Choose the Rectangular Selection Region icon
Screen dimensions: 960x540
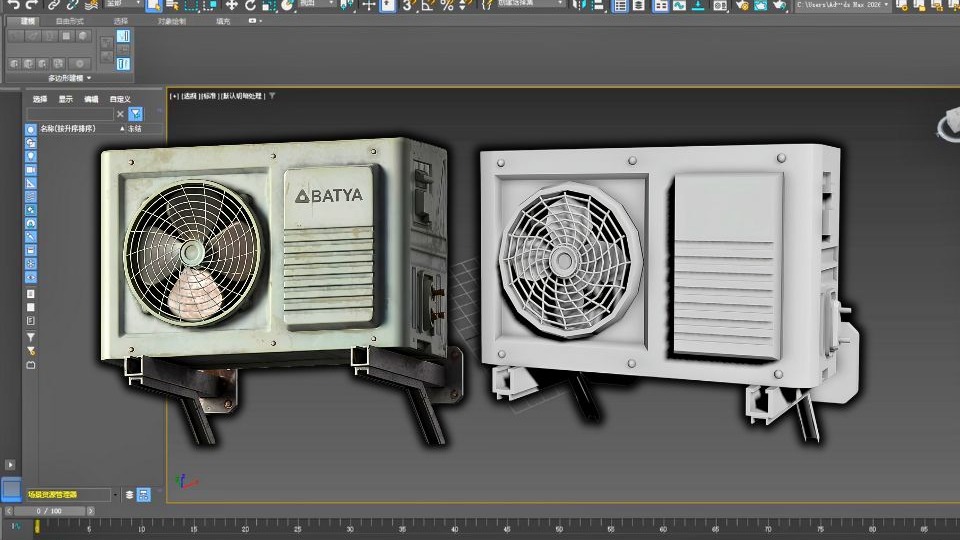[192, 5]
